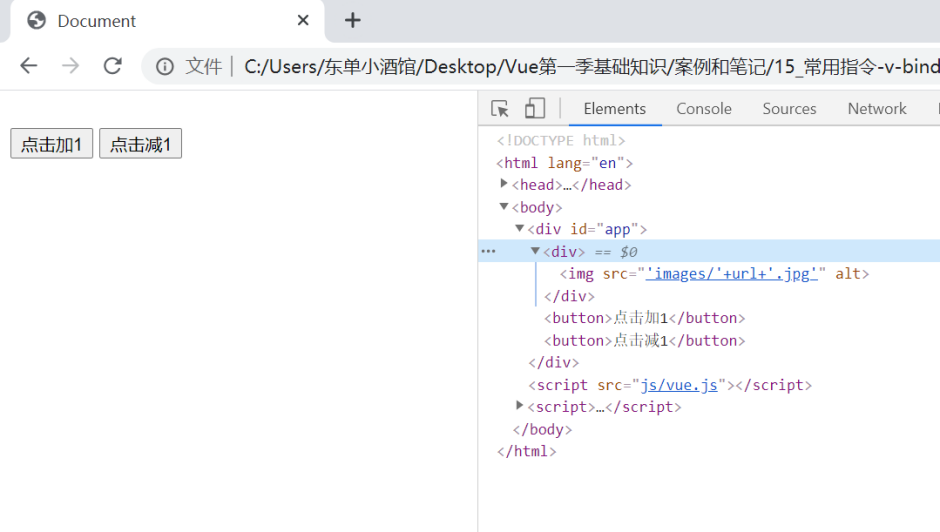Select the img element row
Image resolution: width=940 pixels, height=532 pixels.
(x=714, y=274)
